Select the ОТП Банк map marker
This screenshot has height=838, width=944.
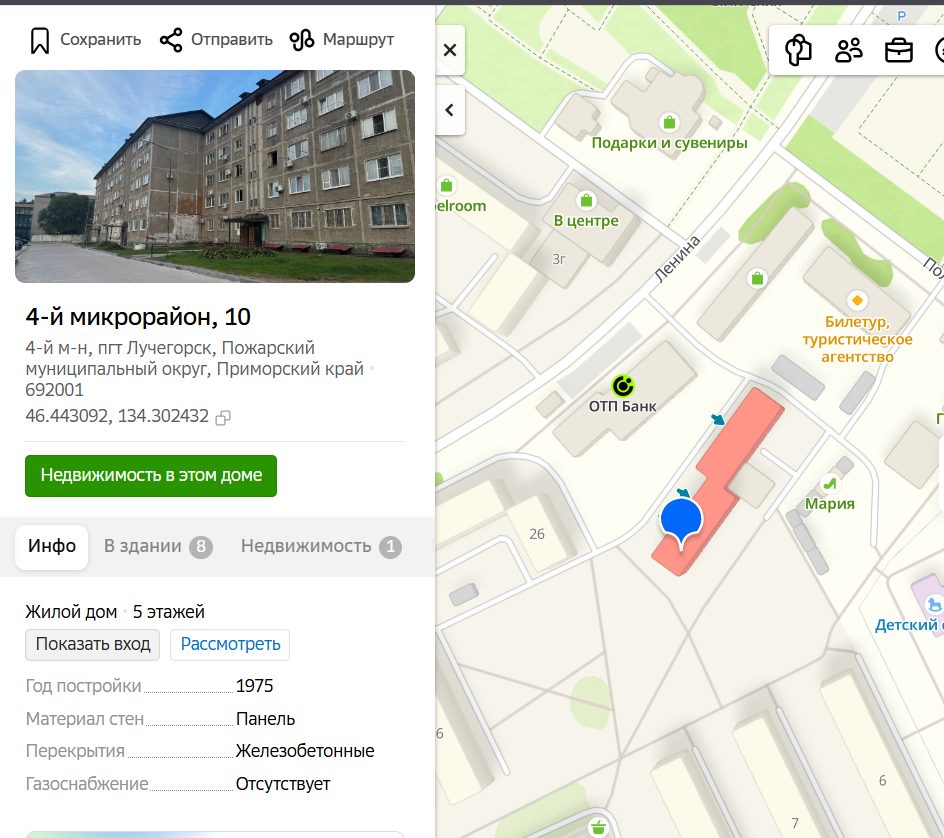click(x=623, y=385)
